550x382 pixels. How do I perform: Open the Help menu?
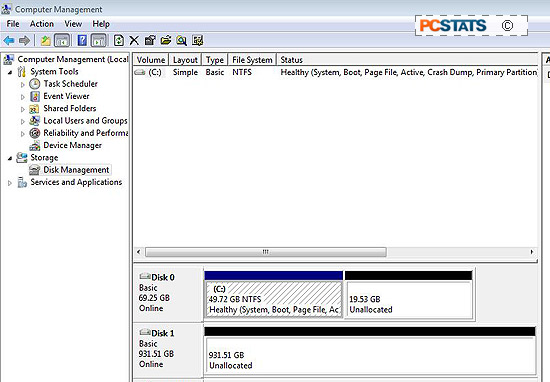(101, 24)
